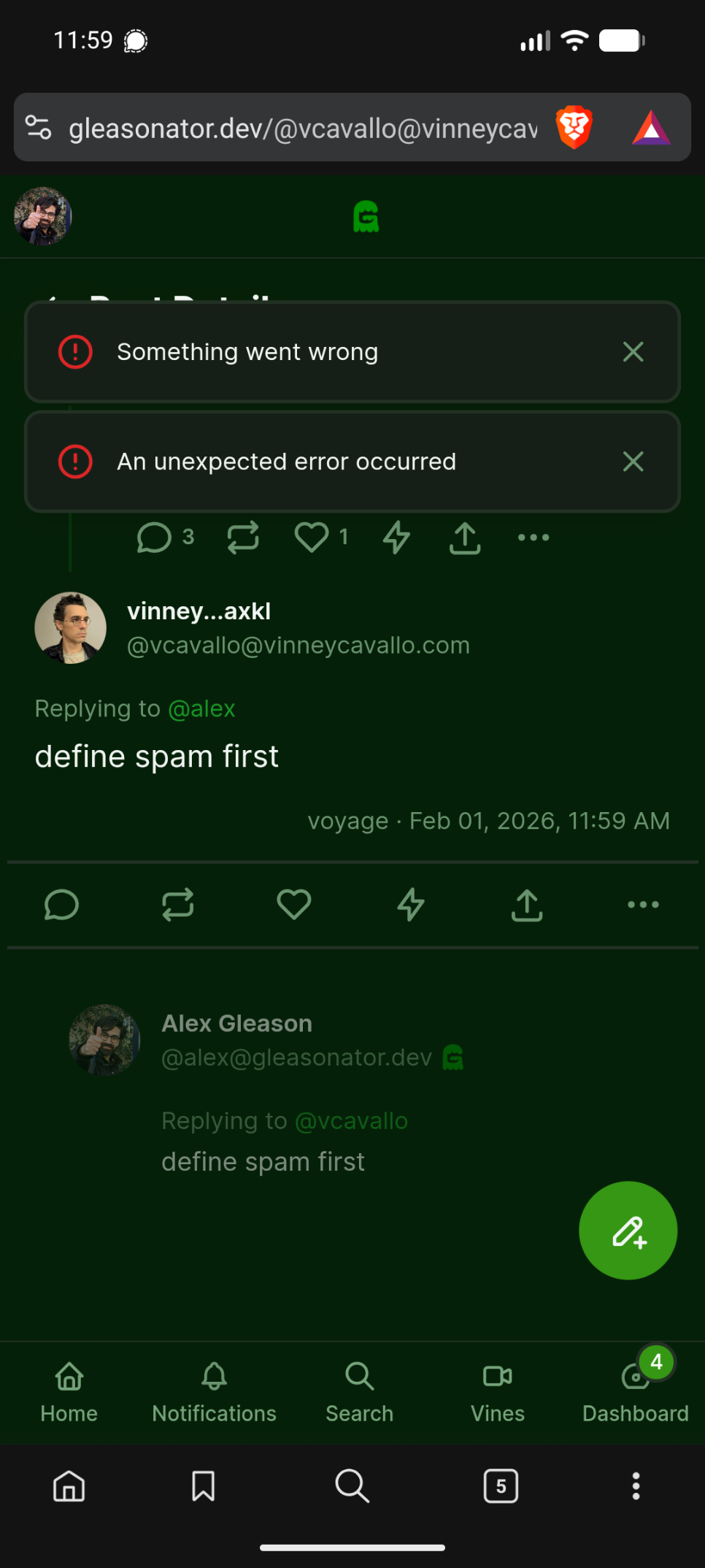
Task: Open the browser tabs switcher showing 5
Action: [x=501, y=1486]
